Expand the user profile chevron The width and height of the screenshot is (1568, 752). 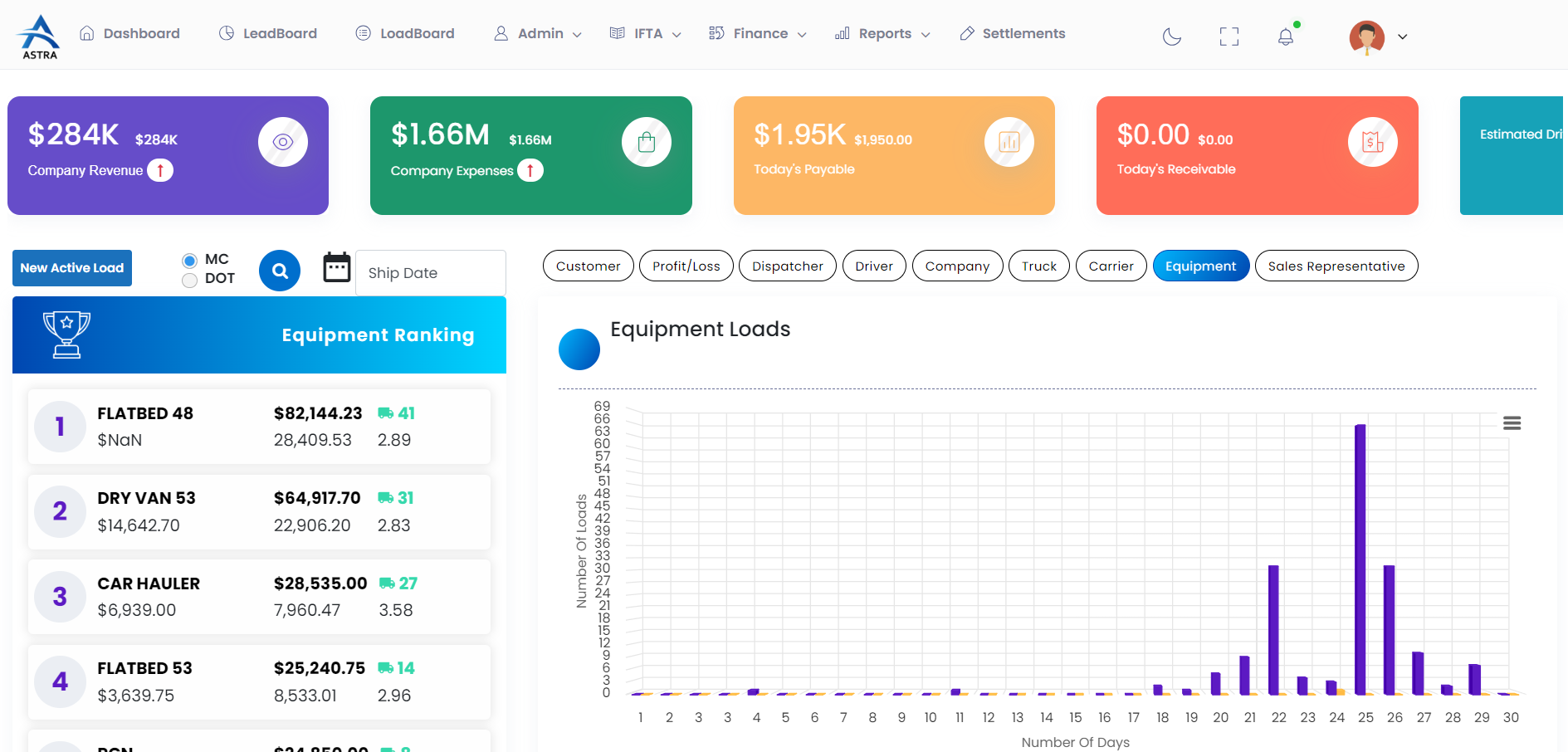pyautogui.click(x=1403, y=37)
